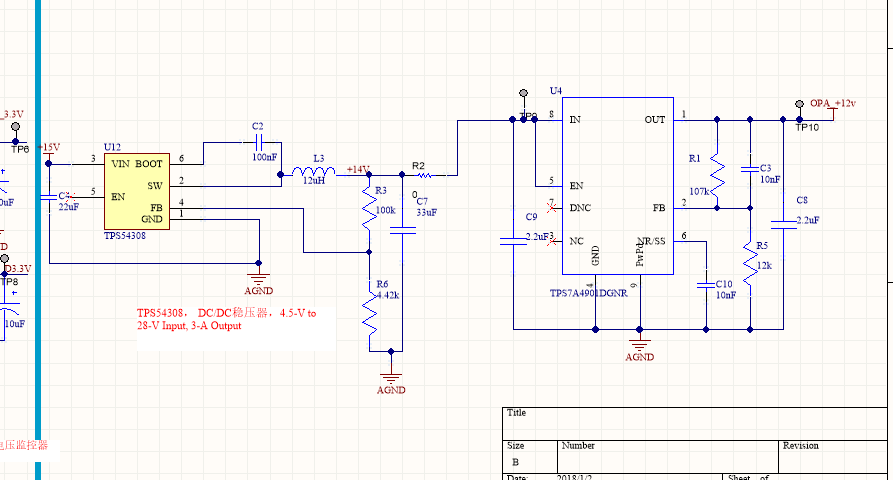Click the SW pin label on U12
This screenshot has height=480, width=893.
tap(155, 186)
